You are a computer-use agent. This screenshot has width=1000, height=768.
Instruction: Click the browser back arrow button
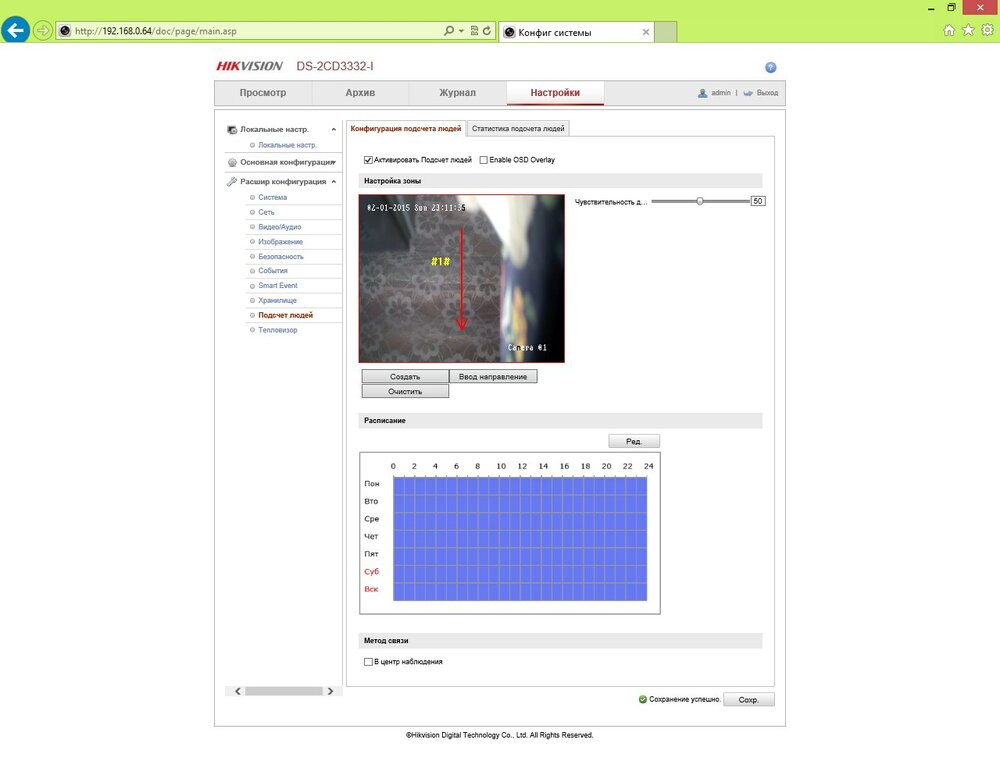pyautogui.click(x=16, y=30)
